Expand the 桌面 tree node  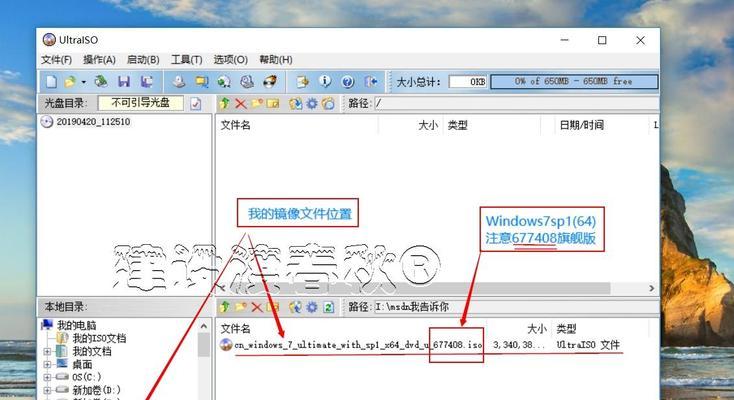tap(47, 364)
